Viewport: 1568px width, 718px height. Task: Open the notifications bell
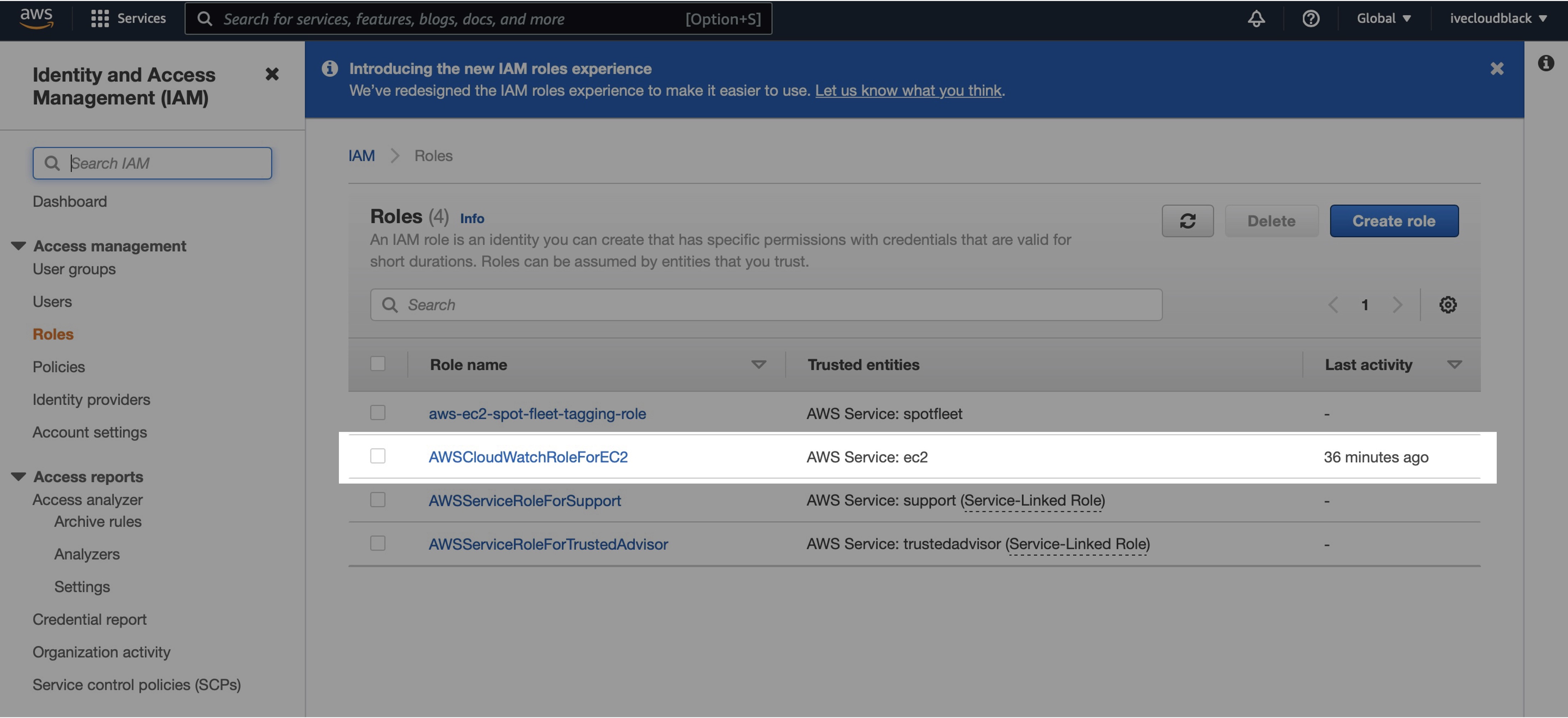coord(1256,18)
